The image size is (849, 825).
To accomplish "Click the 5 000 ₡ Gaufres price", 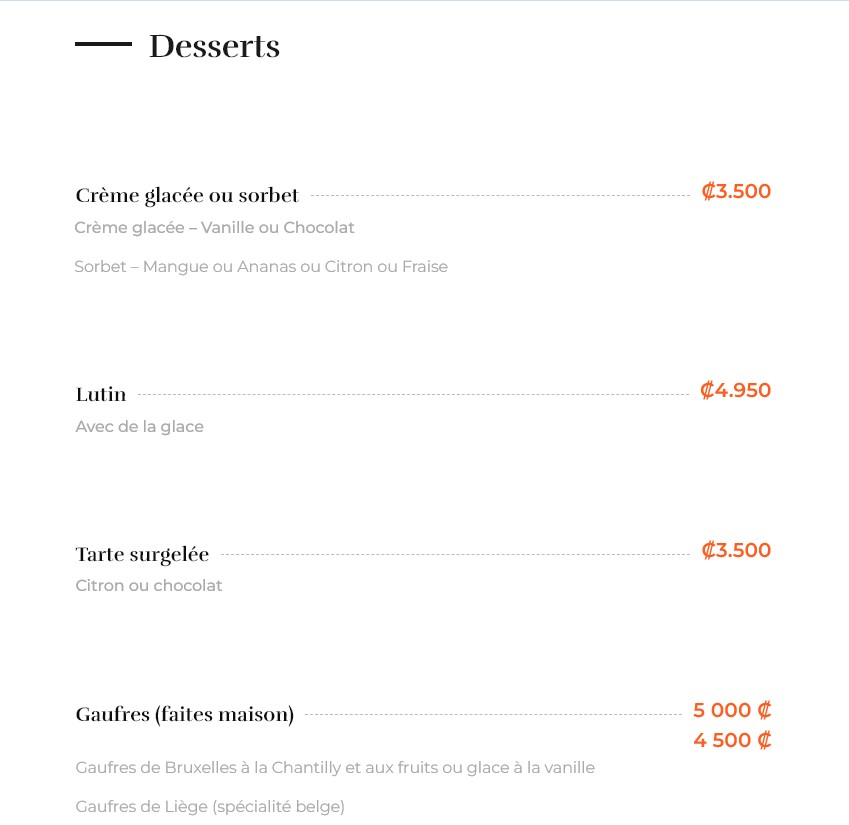I will [732, 710].
